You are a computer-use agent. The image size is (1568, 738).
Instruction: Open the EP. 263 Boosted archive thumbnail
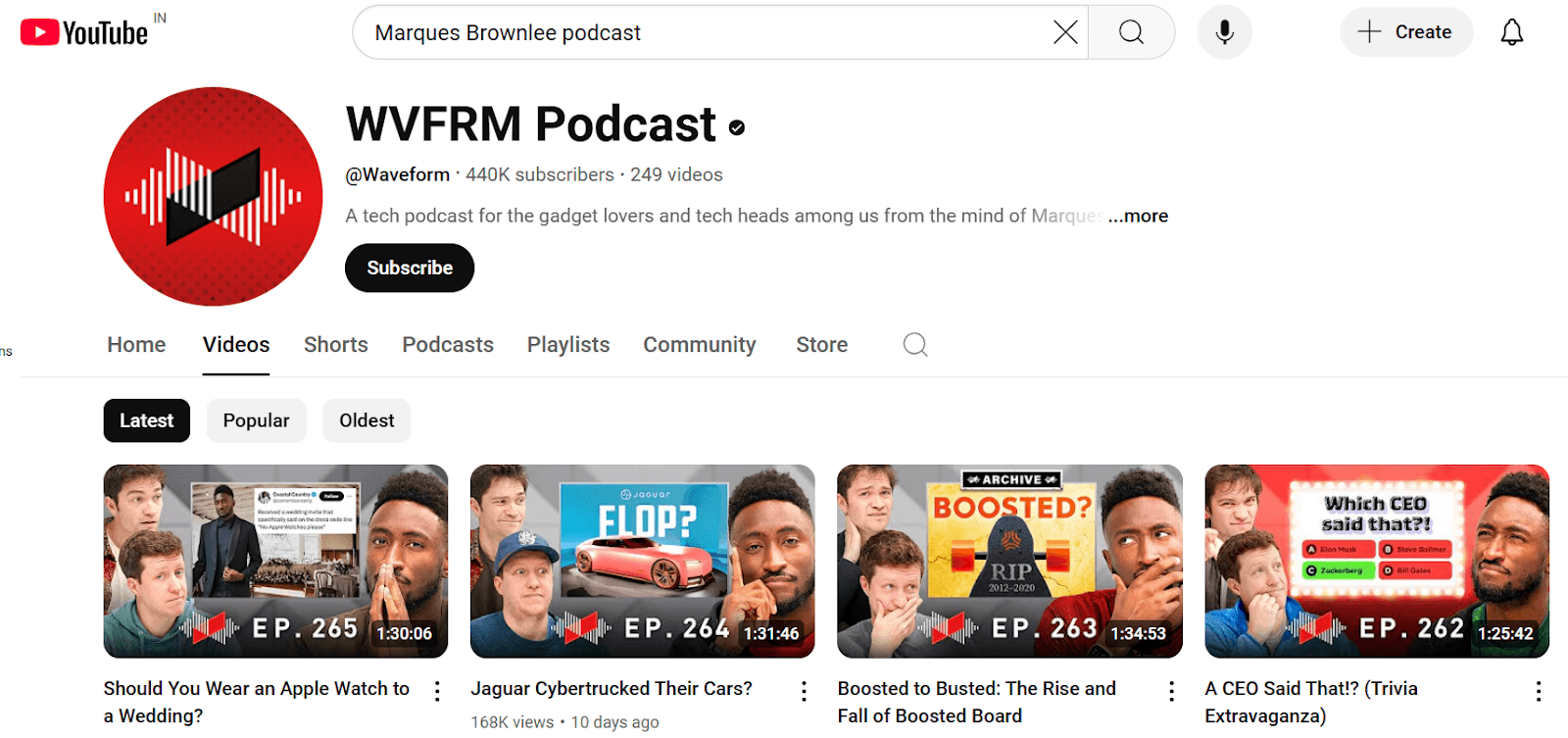click(1009, 561)
